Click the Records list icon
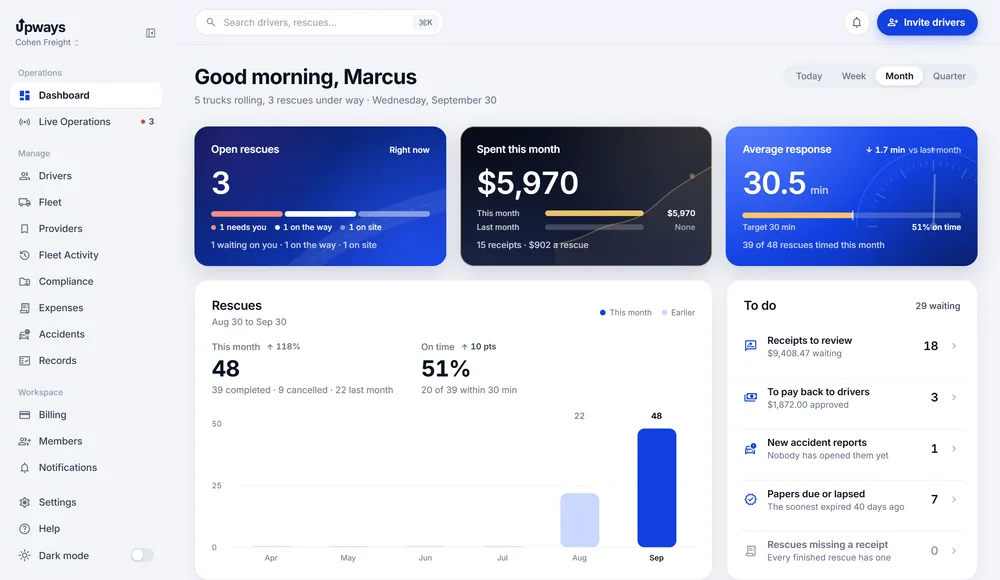Screen dimensions: 1000x580 [25, 361]
